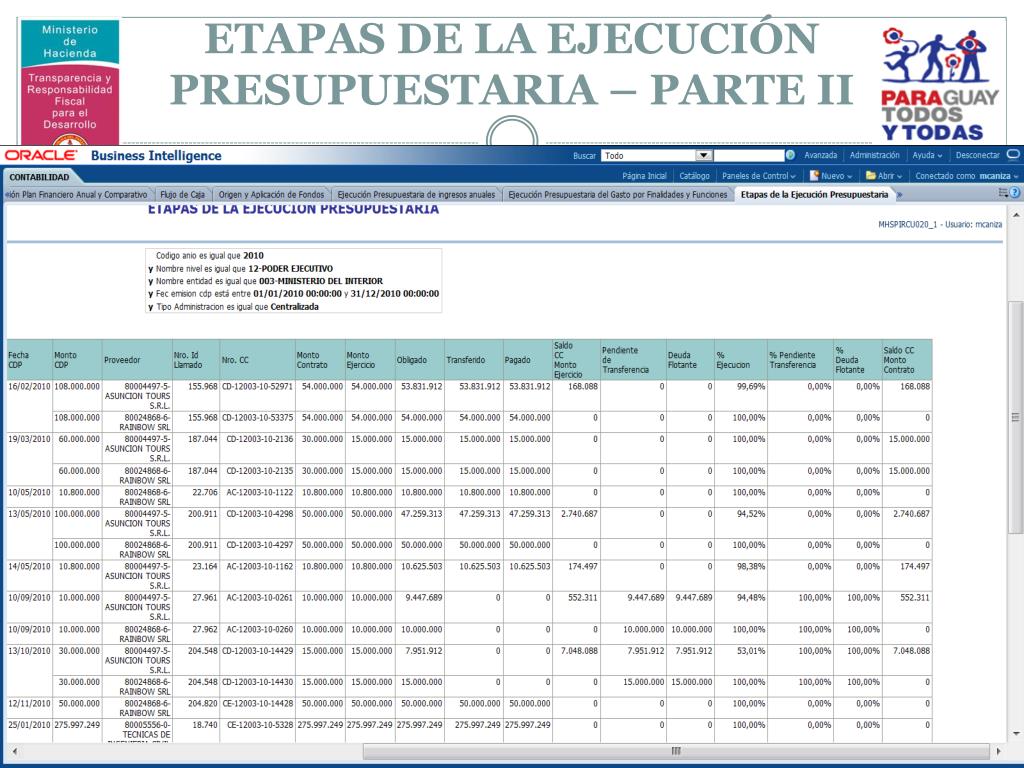Image resolution: width=1024 pixels, height=768 pixels.
Task: Click the date cell 13/05/2010
Action: coord(29,514)
